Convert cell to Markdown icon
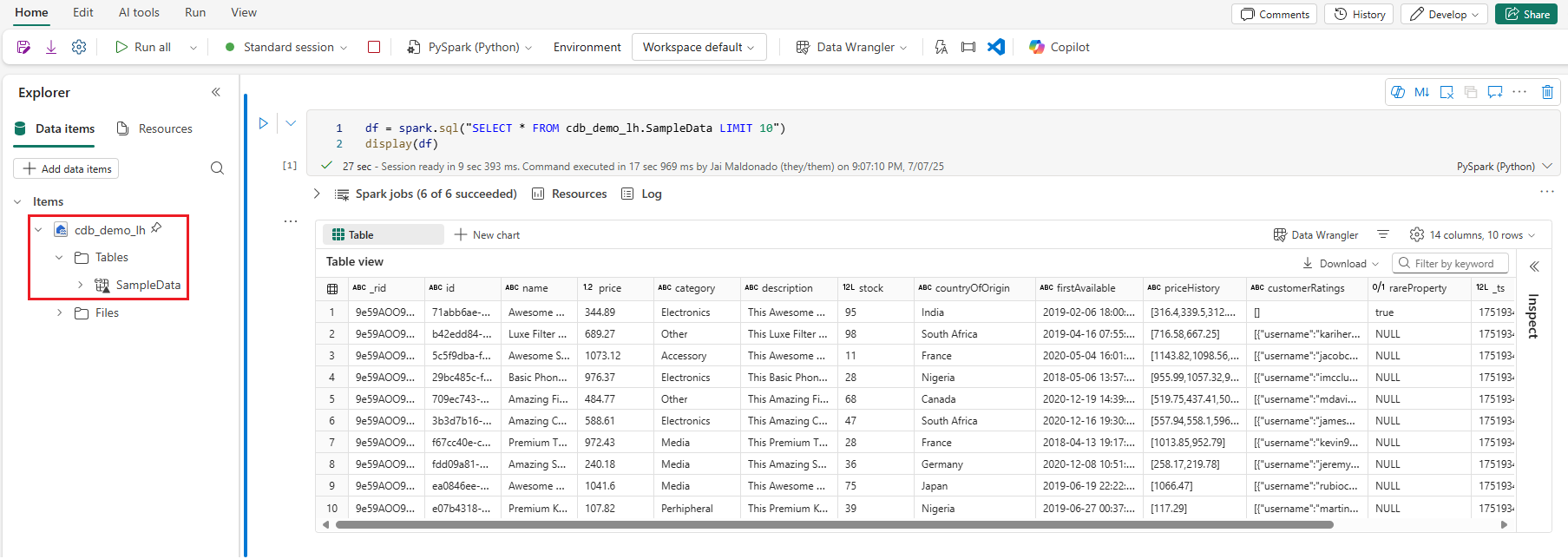1568x559 pixels. [1421, 92]
